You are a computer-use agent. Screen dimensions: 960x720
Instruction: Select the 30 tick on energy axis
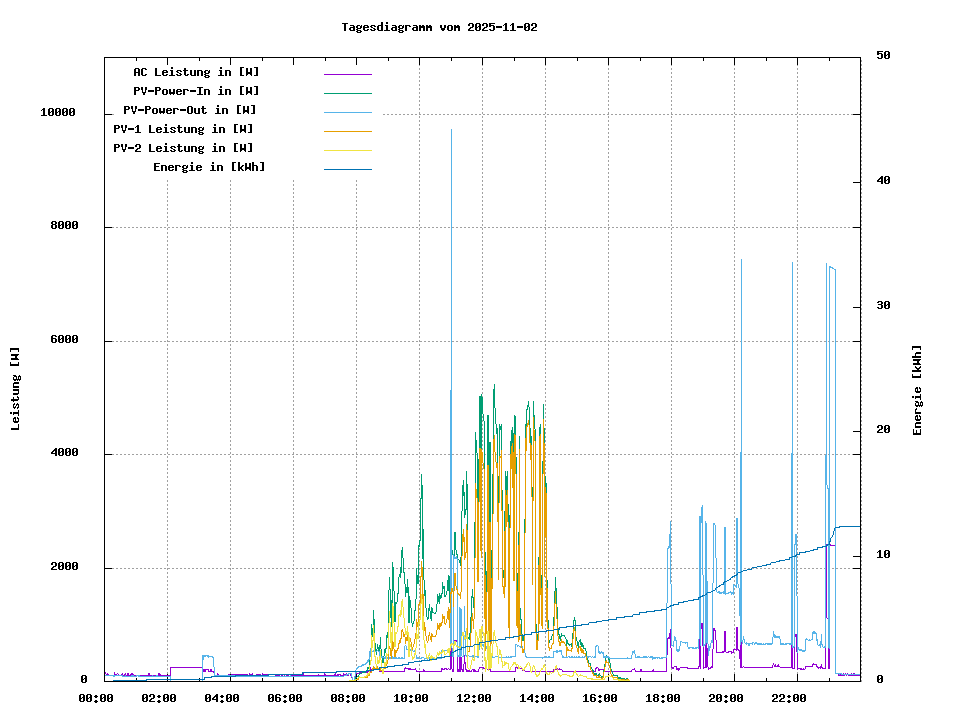[883, 306]
